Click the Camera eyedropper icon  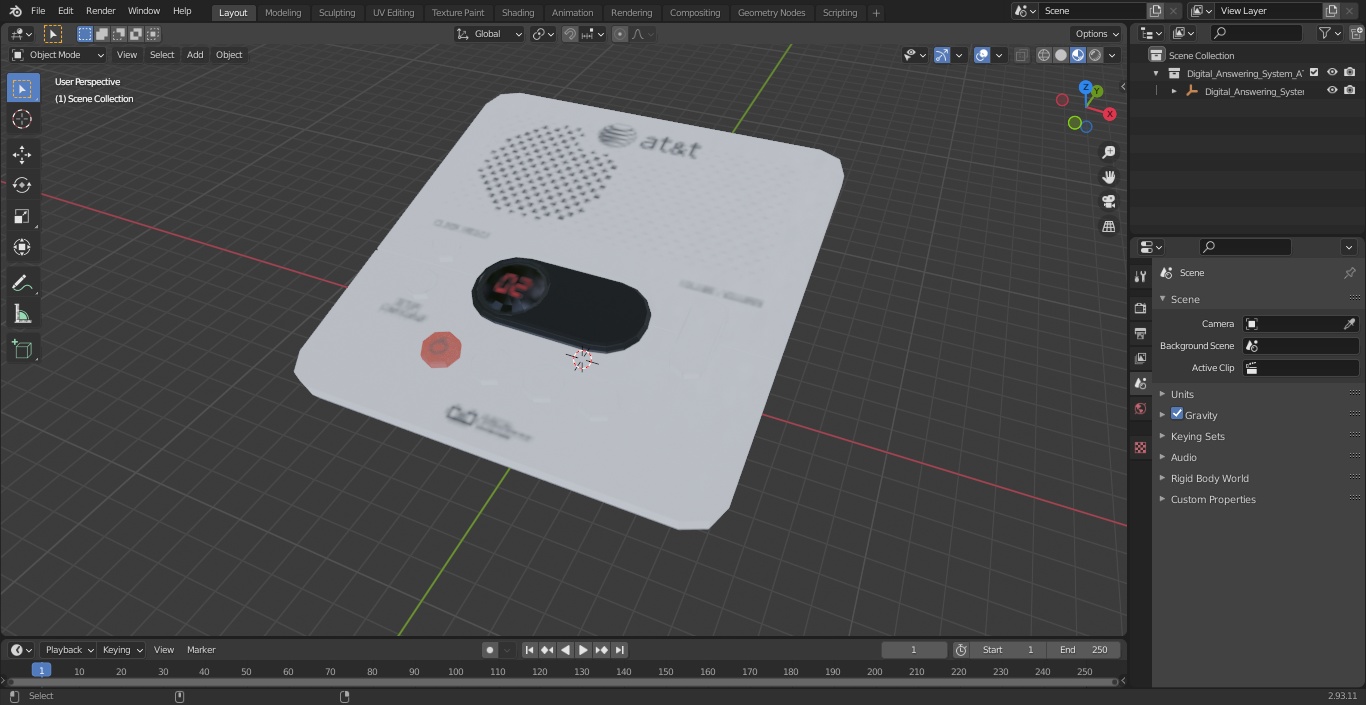(x=1349, y=324)
